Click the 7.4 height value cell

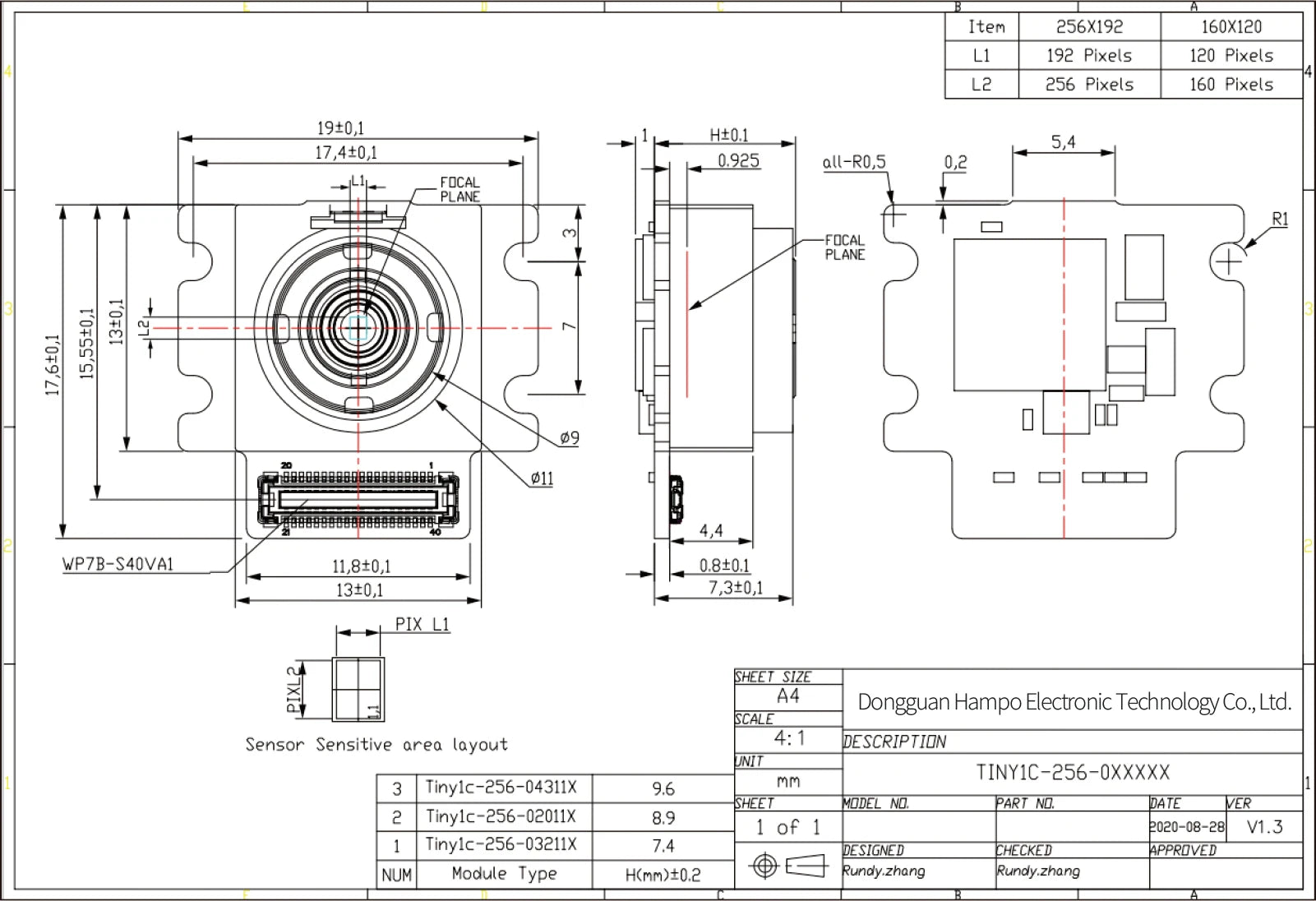(663, 846)
